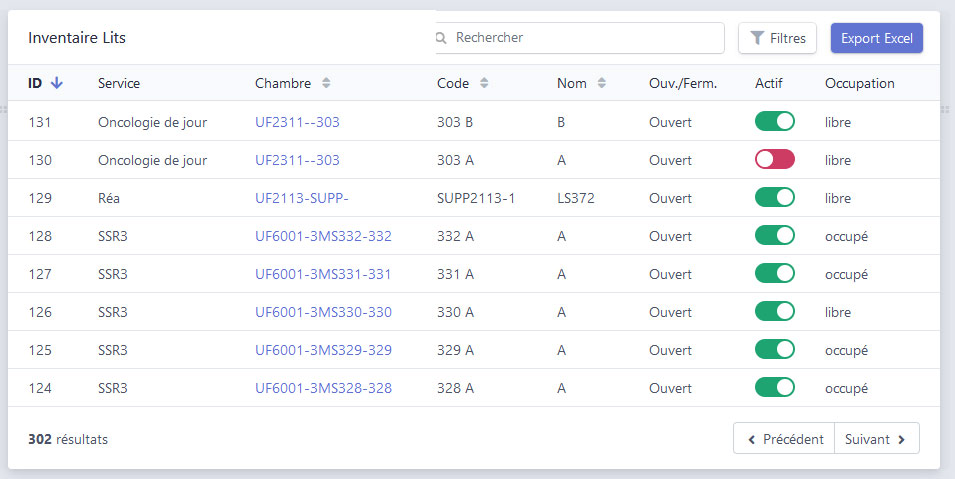Click the right chevron in Suivant
The width and height of the screenshot is (955, 479).
[x=901, y=439]
